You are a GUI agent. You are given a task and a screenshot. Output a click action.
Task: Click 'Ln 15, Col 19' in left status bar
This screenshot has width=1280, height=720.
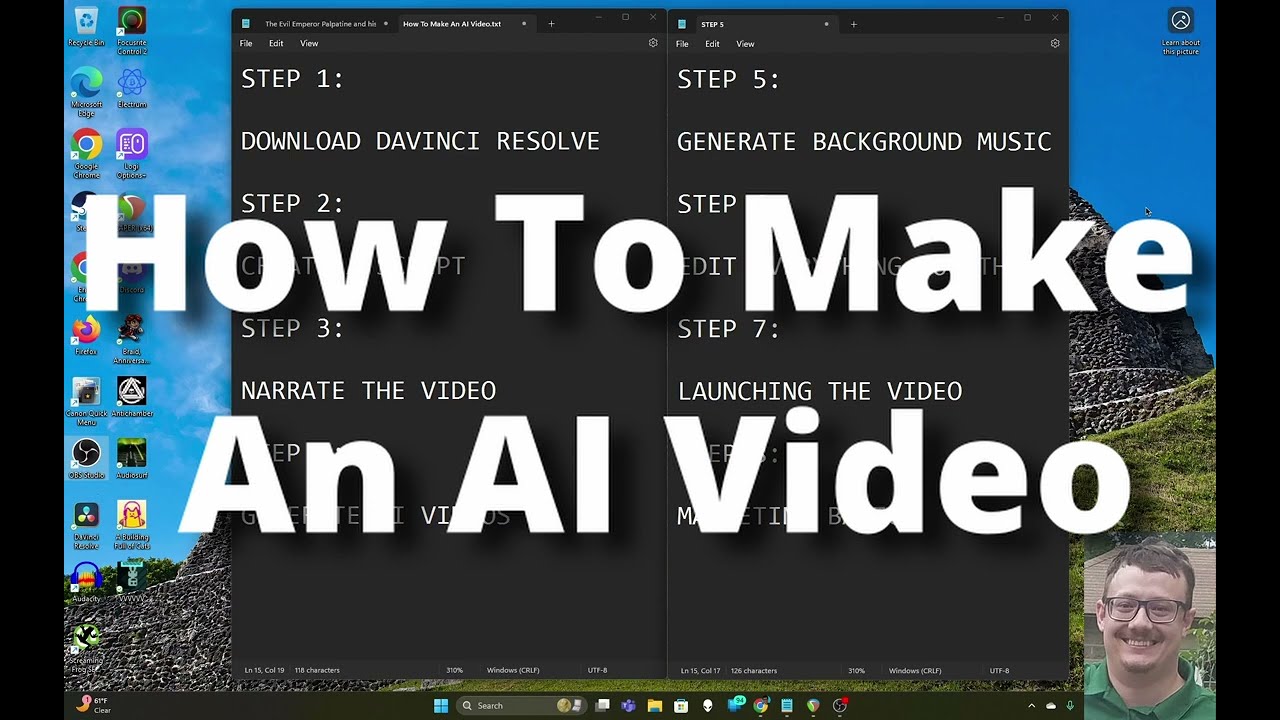[264, 670]
